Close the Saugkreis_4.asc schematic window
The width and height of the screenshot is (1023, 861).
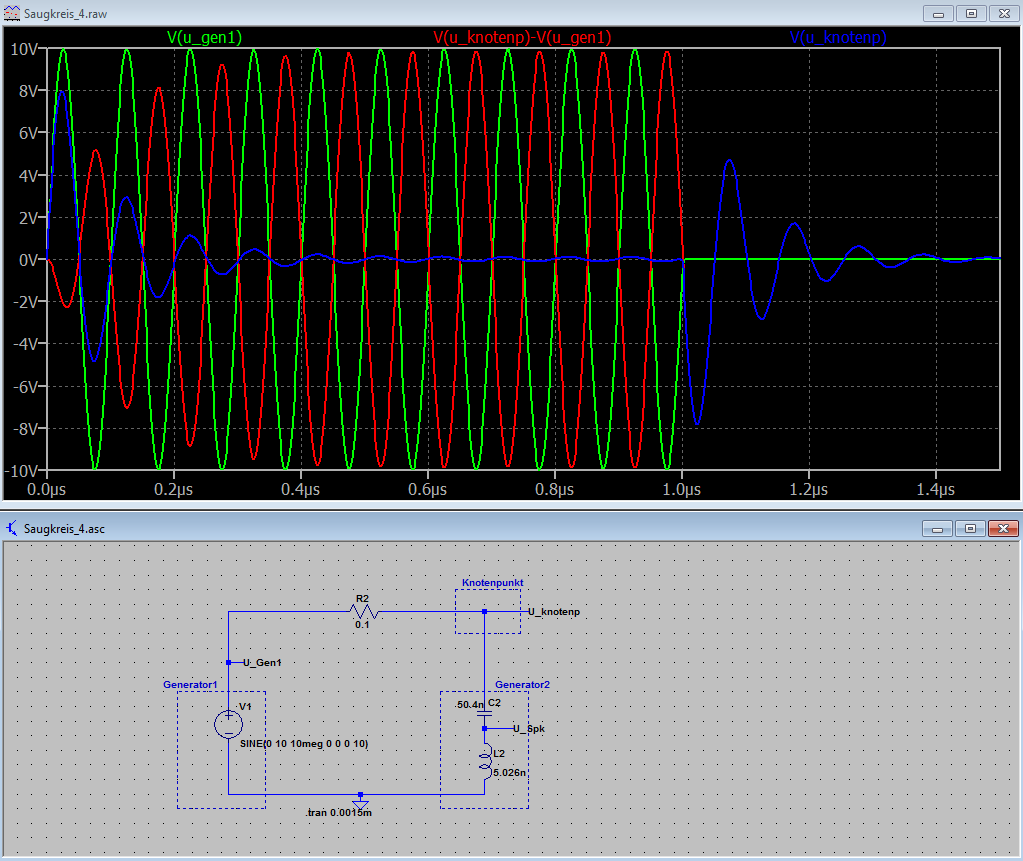point(1001,528)
